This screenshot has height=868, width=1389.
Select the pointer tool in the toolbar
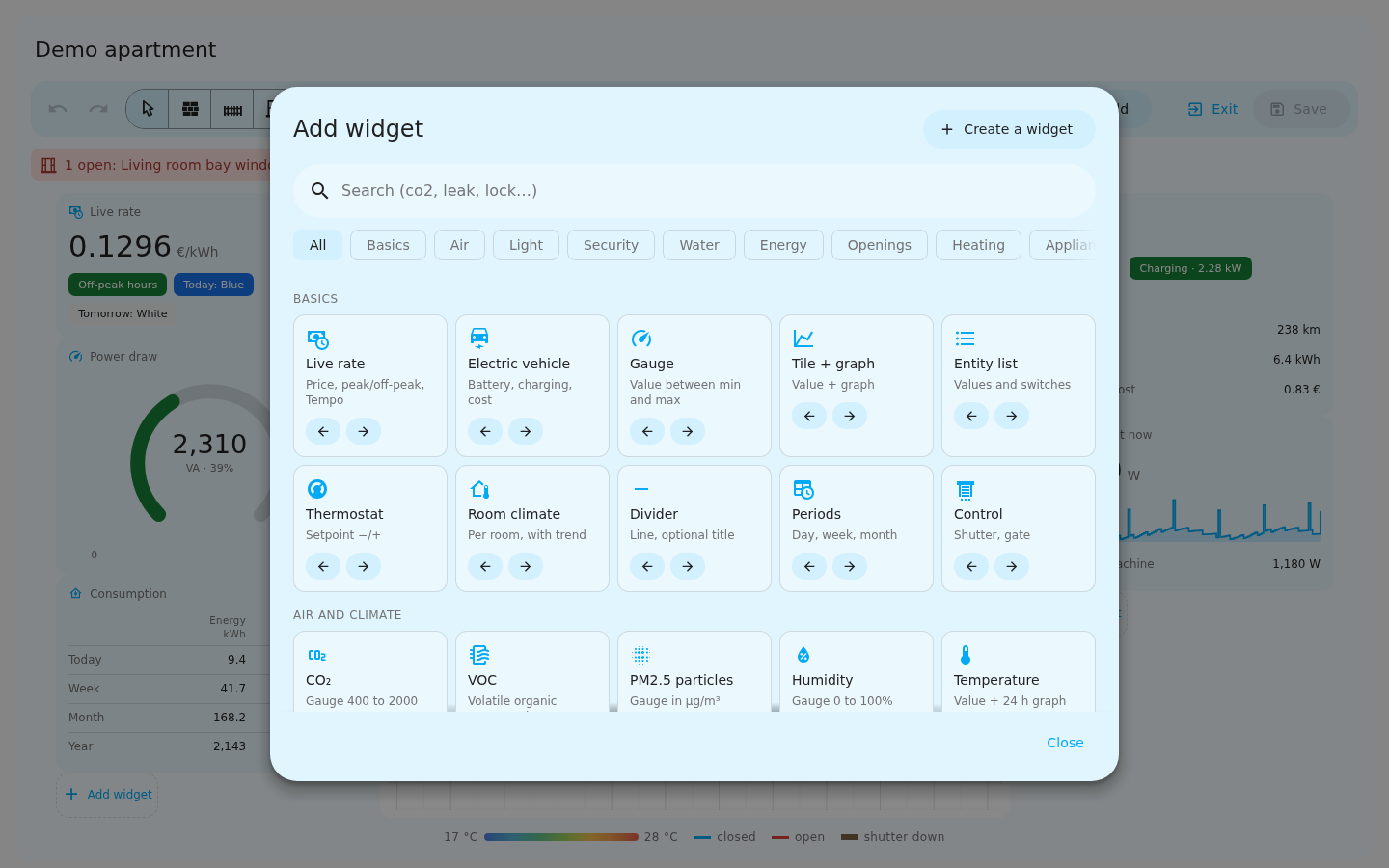[148, 109]
